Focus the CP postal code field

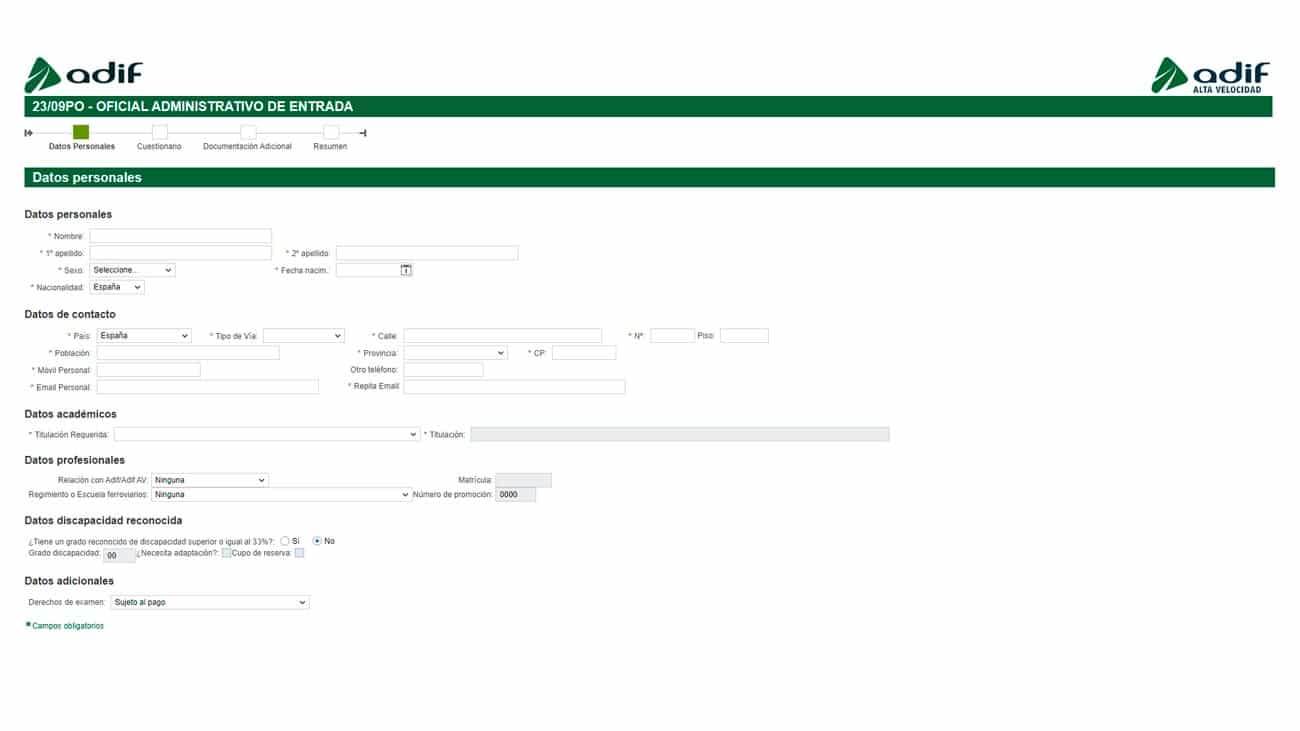[584, 353]
